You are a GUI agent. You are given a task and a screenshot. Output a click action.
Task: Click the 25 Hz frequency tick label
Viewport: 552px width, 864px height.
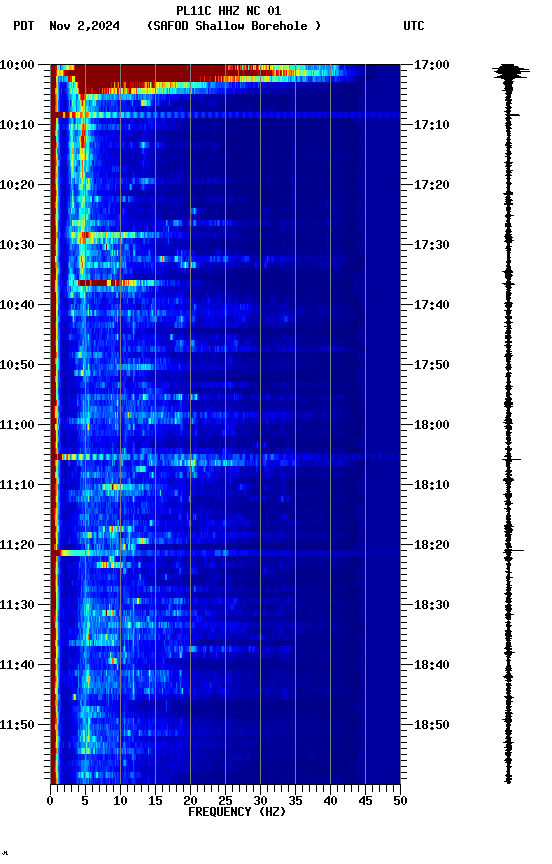(225, 801)
